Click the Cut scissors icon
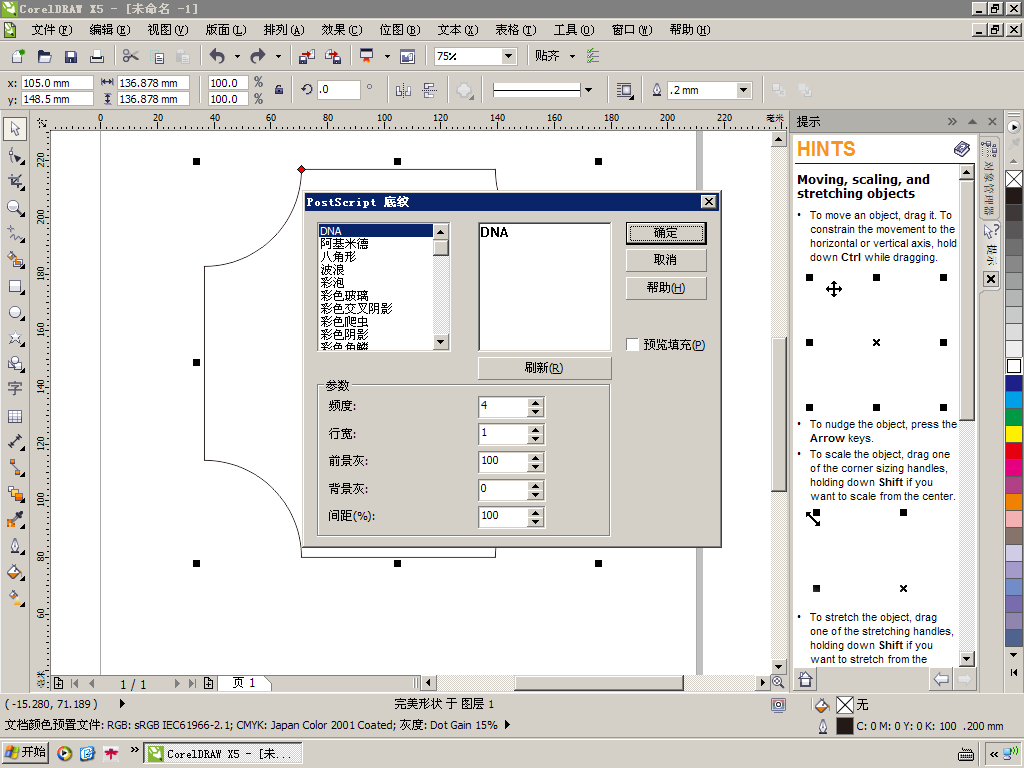Image resolution: width=1024 pixels, height=768 pixels. [x=131, y=56]
